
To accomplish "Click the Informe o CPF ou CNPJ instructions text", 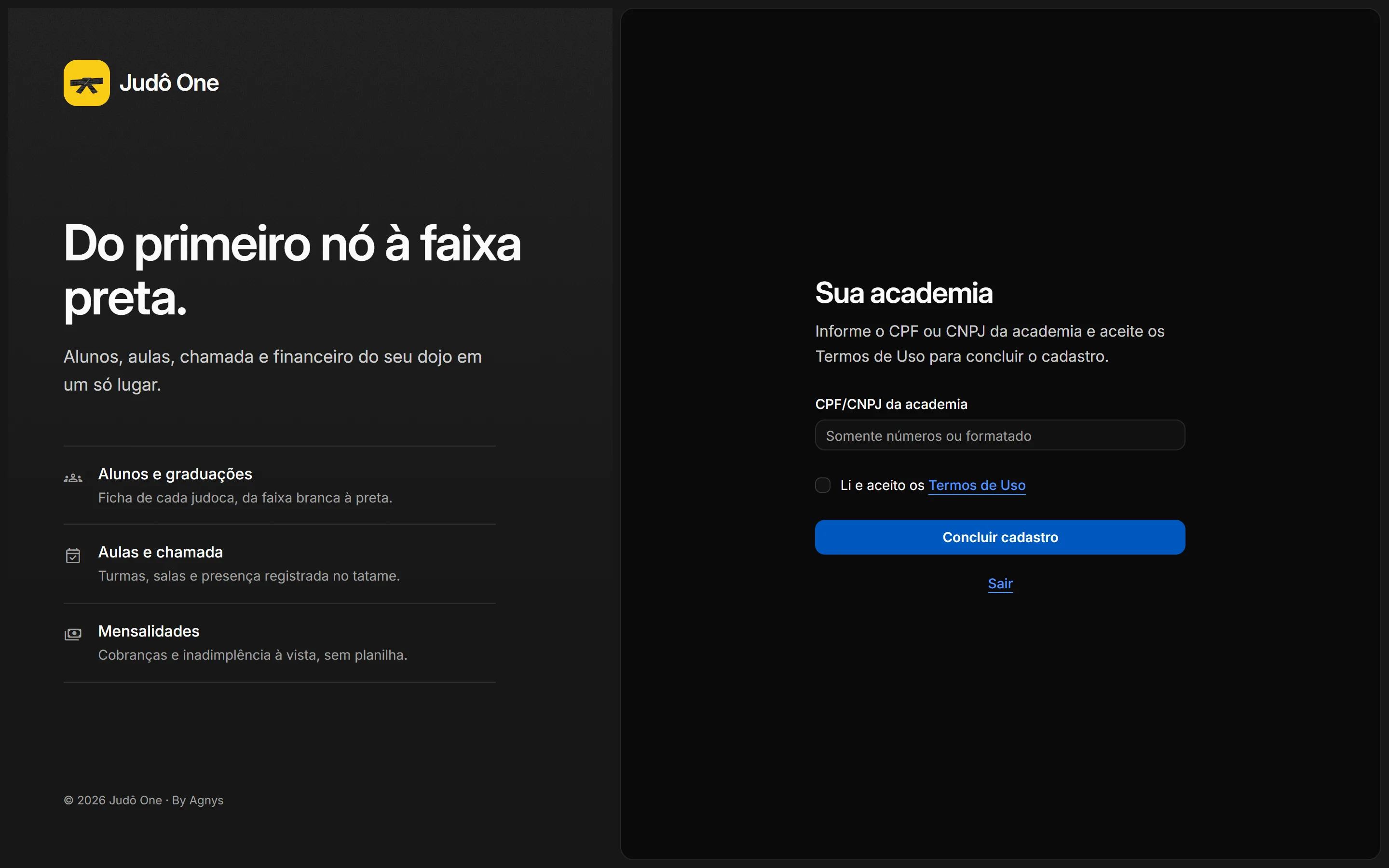I will 990,344.
